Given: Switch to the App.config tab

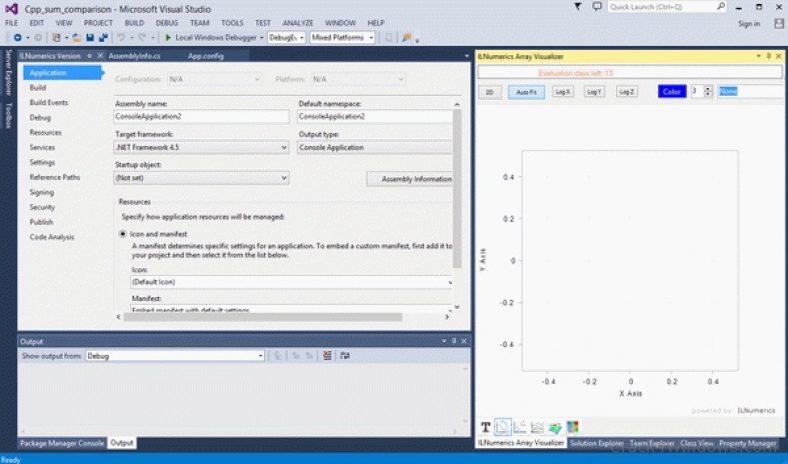Looking at the screenshot, I should pos(206,56).
